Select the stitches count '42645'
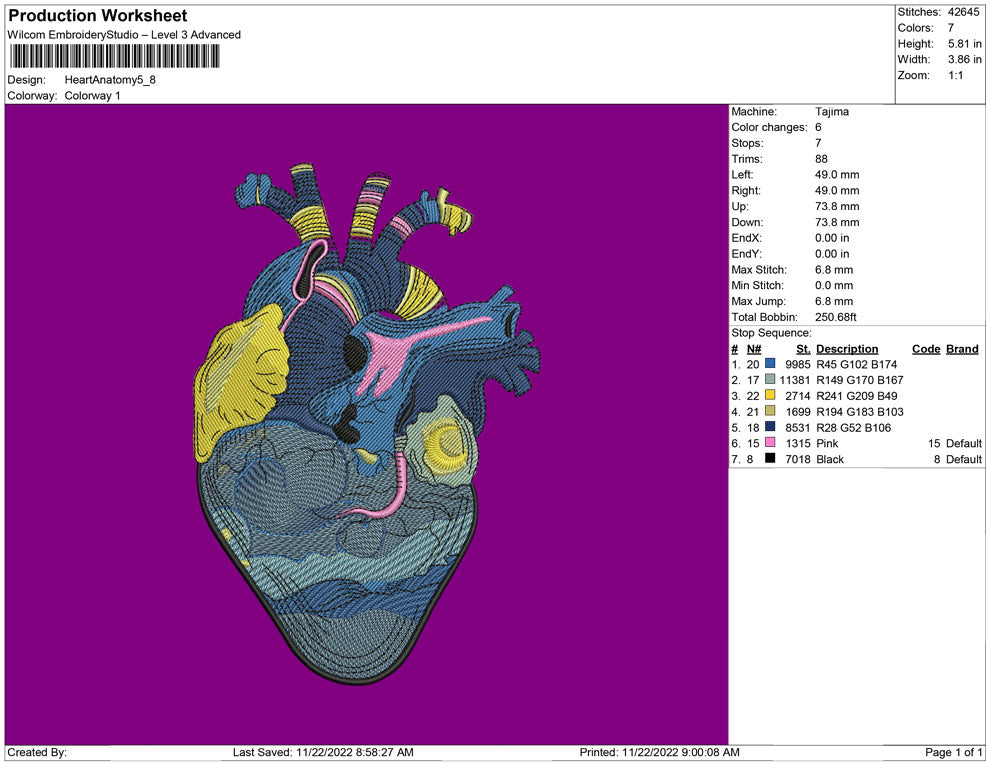 (x=963, y=12)
